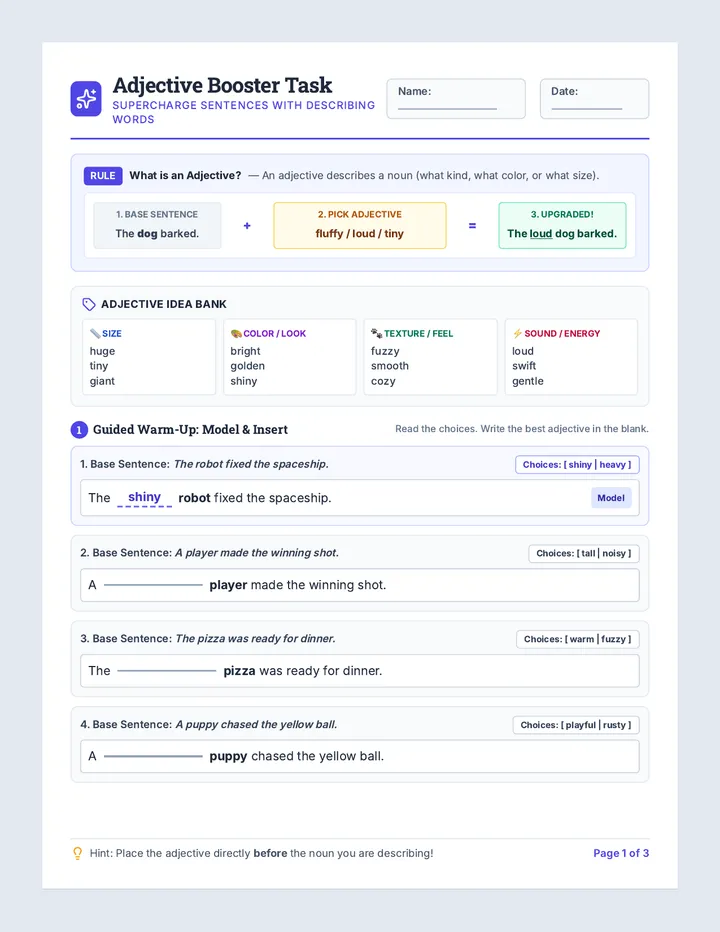Click the Choices warm / fuzzy box

(x=578, y=639)
